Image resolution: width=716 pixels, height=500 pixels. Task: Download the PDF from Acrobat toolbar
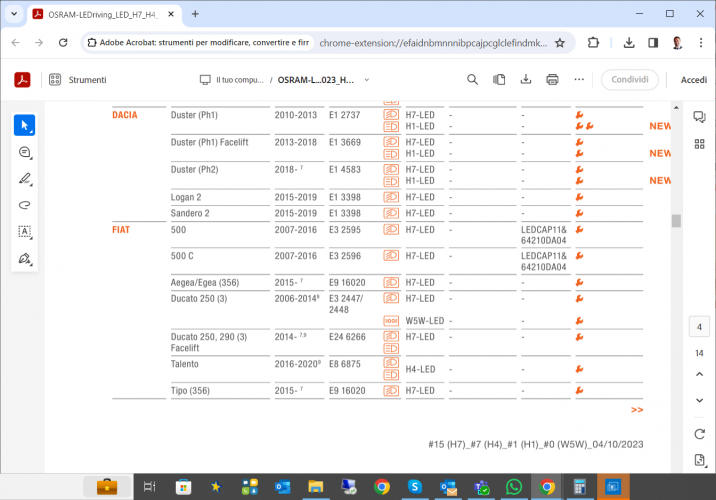(x=526, y=80)
